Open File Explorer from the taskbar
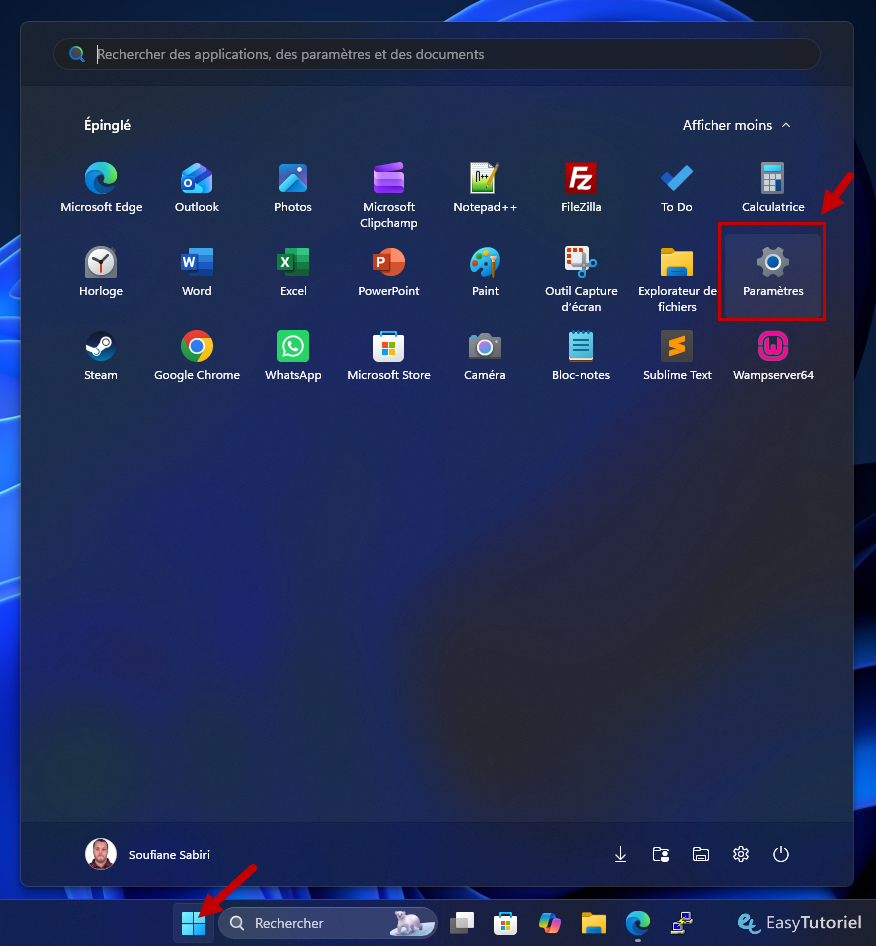This screenshot has width=876, height=946. point(594,923)
